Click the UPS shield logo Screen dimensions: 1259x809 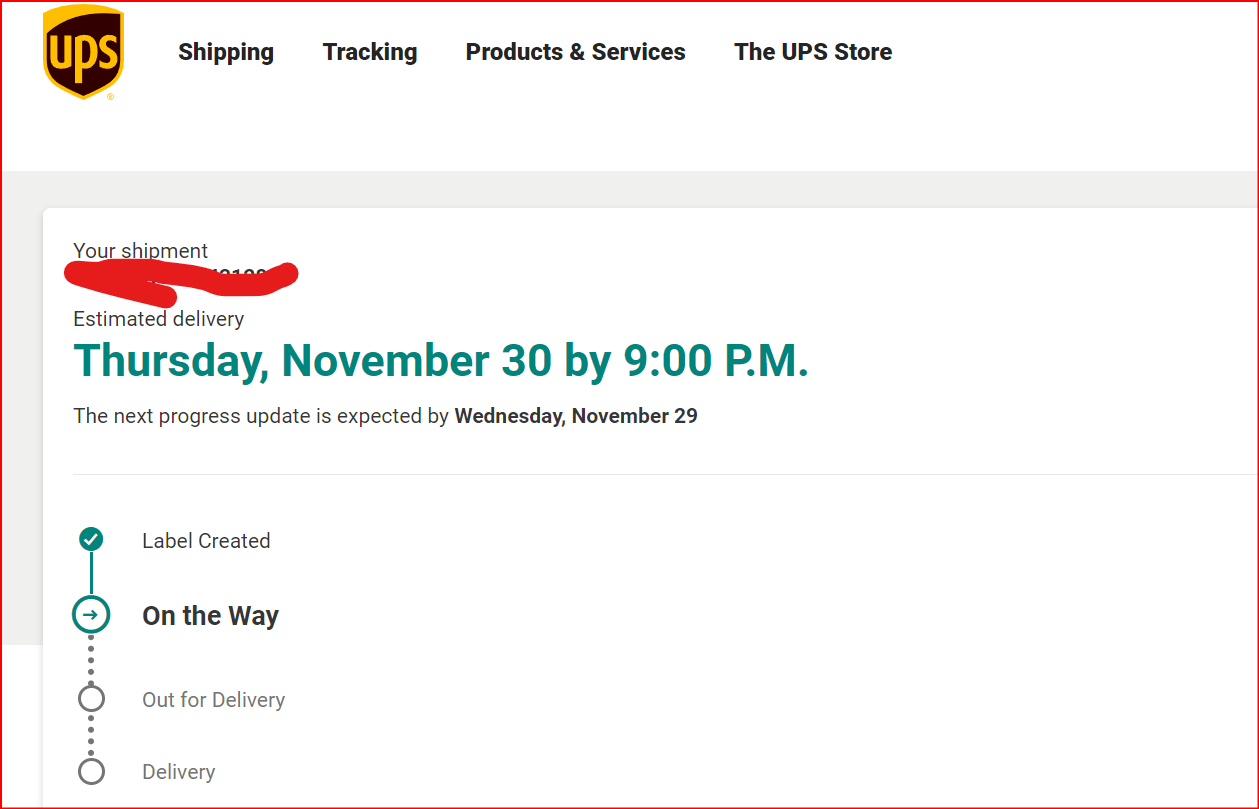[x=83, y=52]
